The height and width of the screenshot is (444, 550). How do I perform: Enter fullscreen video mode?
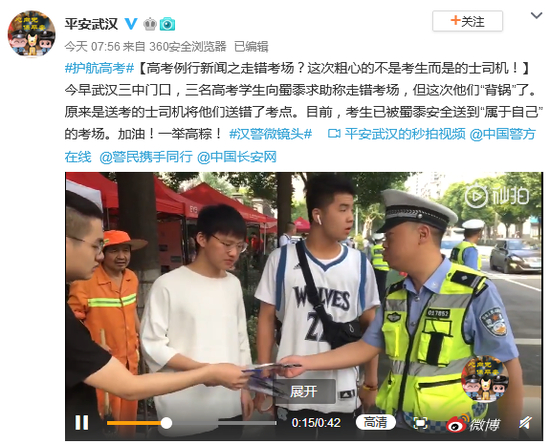pos(420,423)
